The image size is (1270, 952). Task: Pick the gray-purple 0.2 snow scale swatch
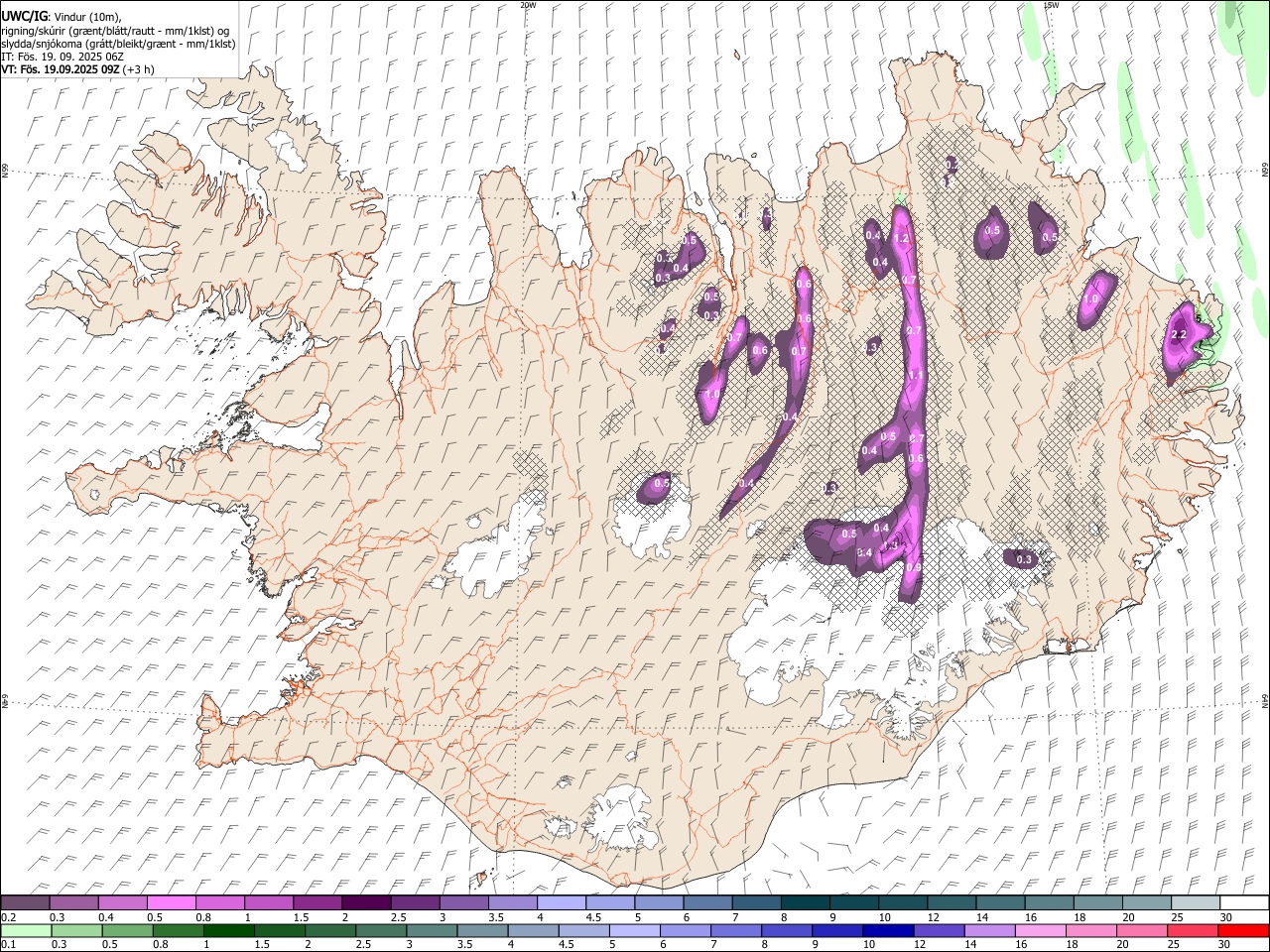[x=26, y=902]
